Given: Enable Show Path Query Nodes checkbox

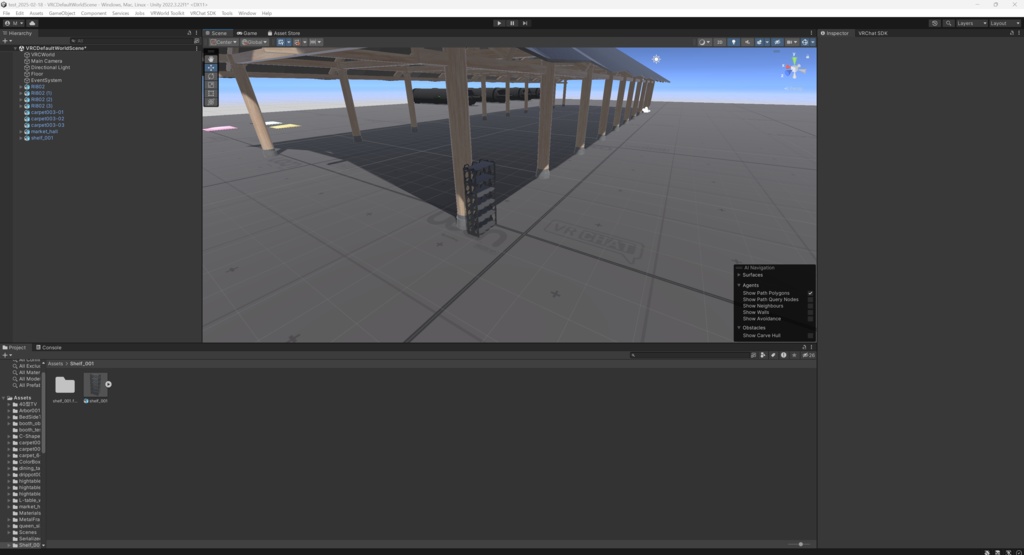Looking at the screenshot, I should (x=810, y=300).
